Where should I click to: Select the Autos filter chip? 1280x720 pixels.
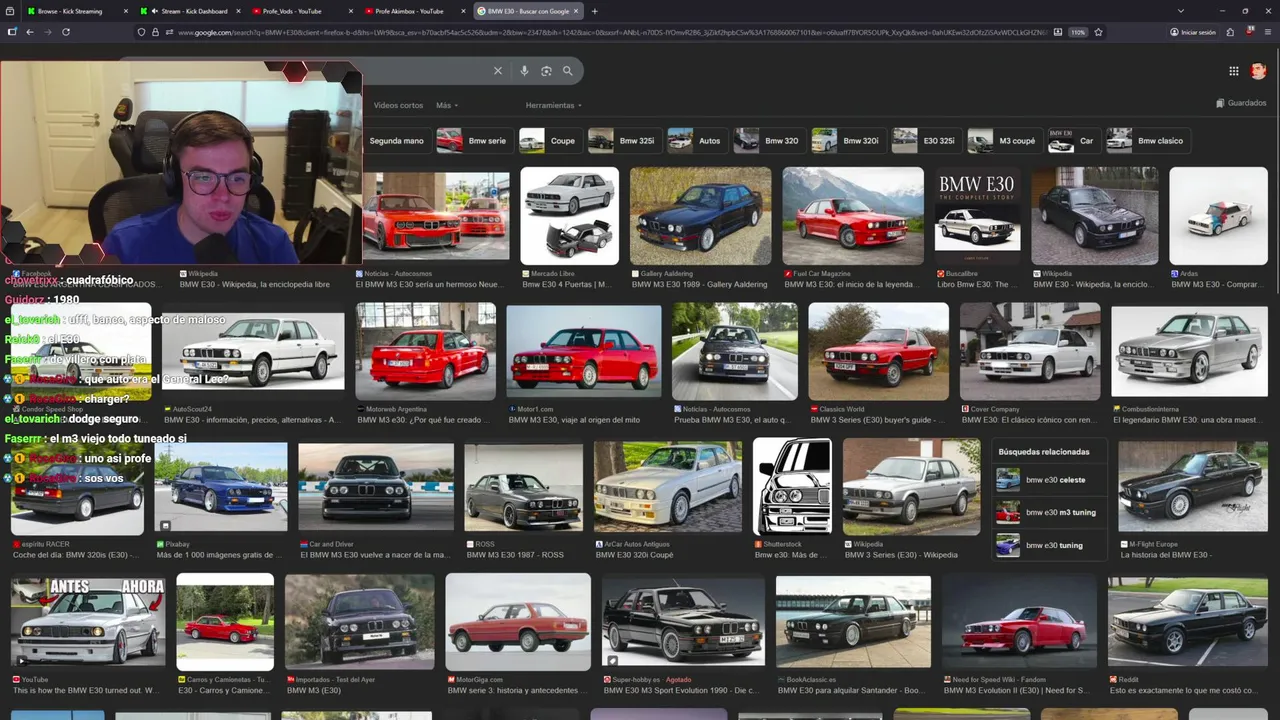click(x=697, y=140)
